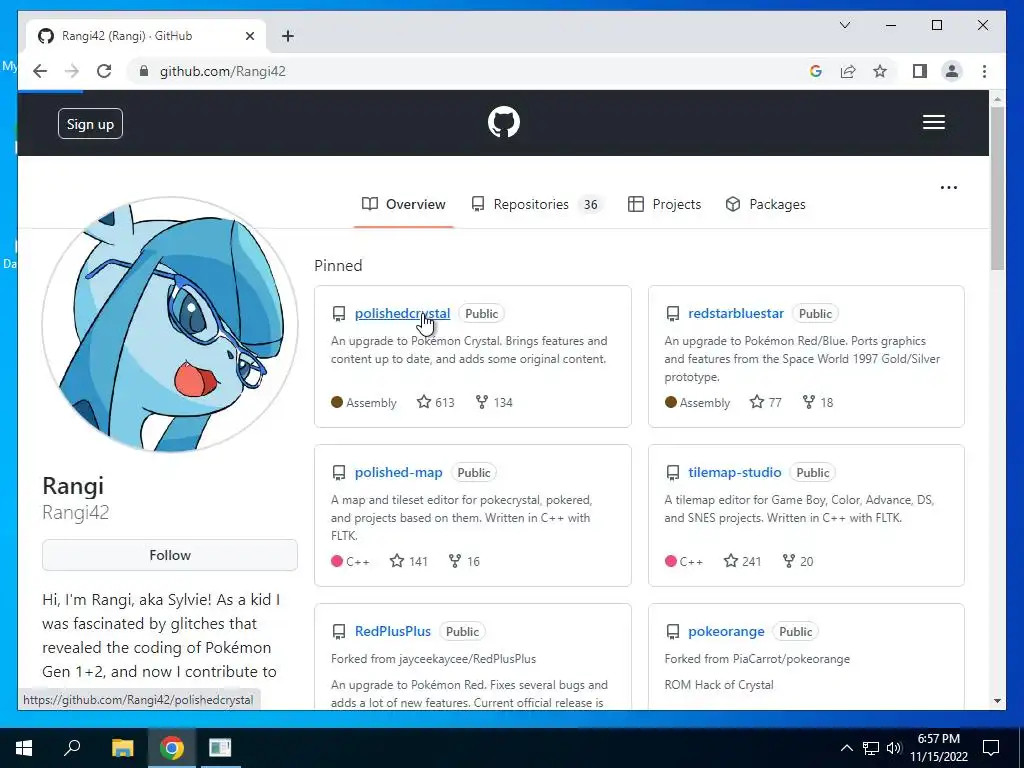Click the repositories count badge 36
The height and width of the screenshot is (768, 1024).
pyautogui.click(x=590, y=204)
